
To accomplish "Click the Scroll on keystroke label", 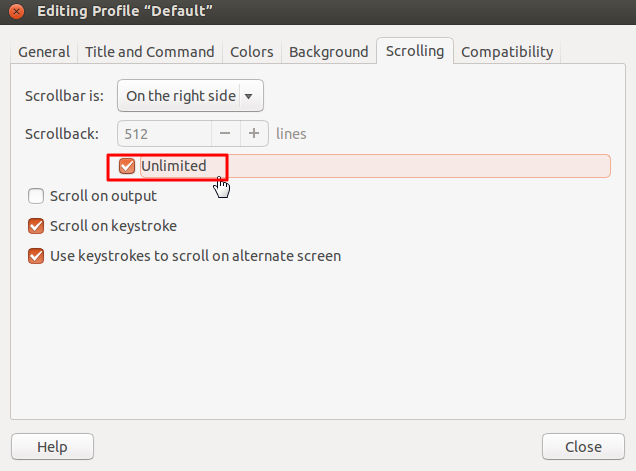I will (x=113, y=226).
